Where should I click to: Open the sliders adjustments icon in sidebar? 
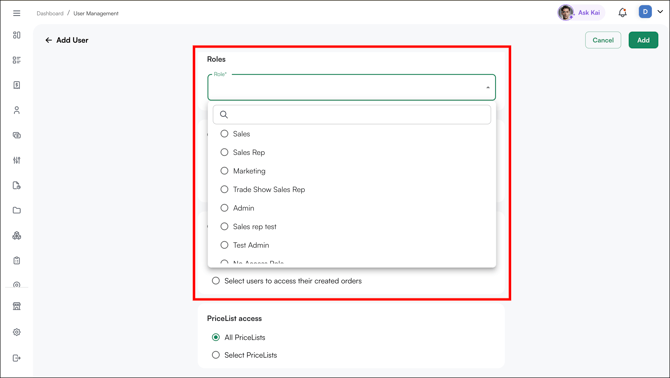[17, 160]
